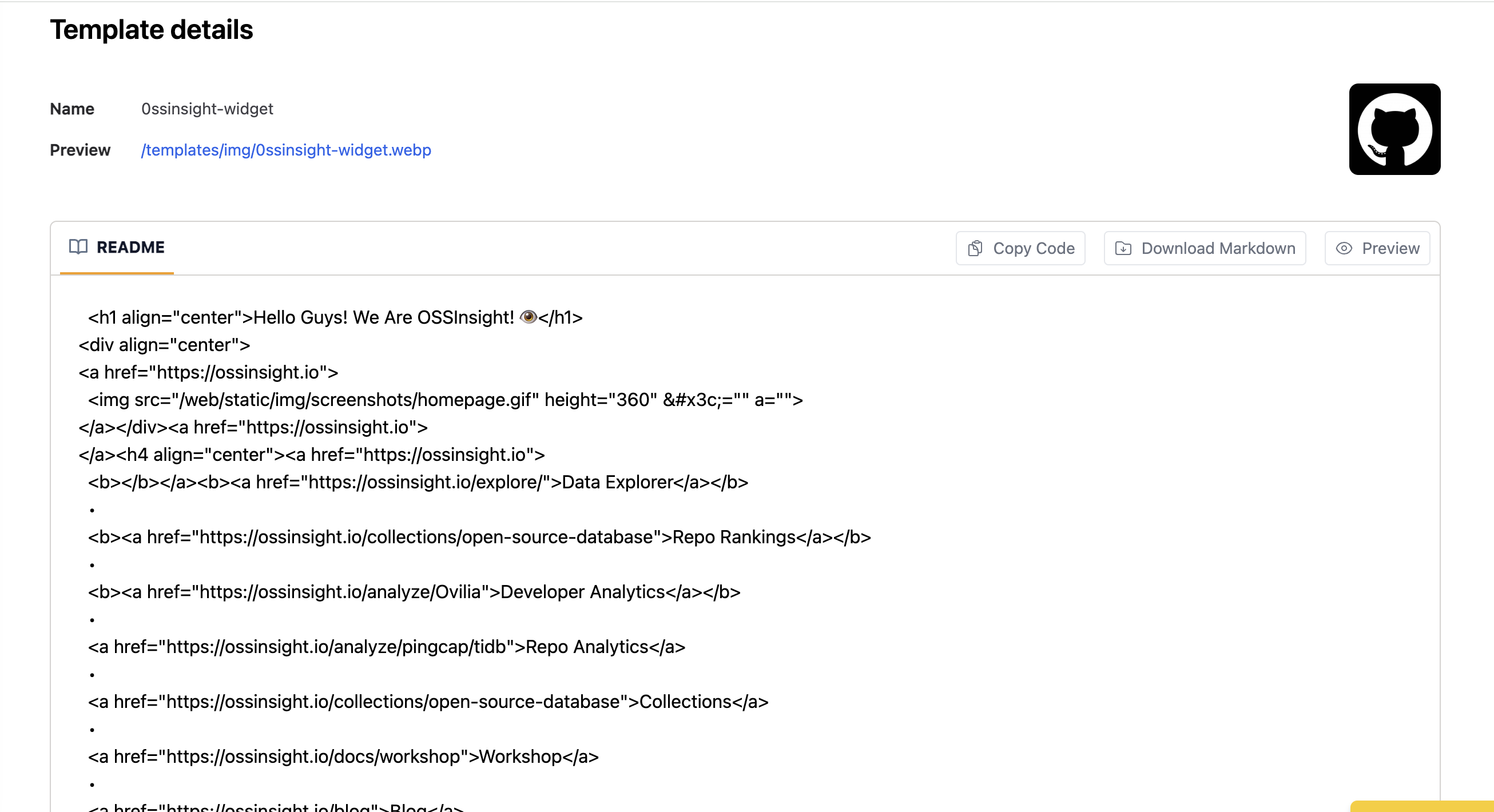Click the Name field label
This screenshot has height=812, width=1494.
point(72,109)
